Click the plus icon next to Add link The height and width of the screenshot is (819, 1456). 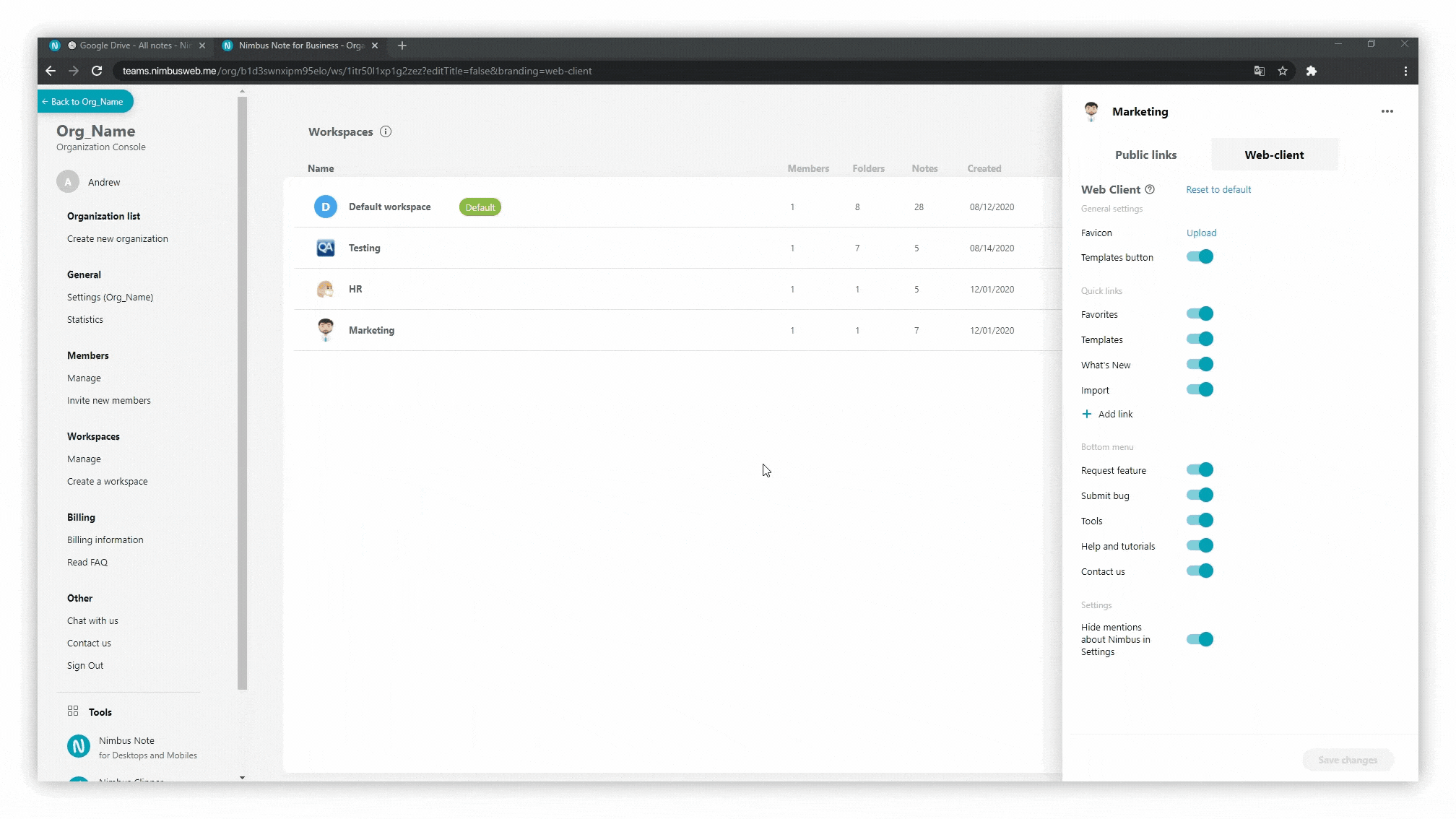coord(1087,414)
